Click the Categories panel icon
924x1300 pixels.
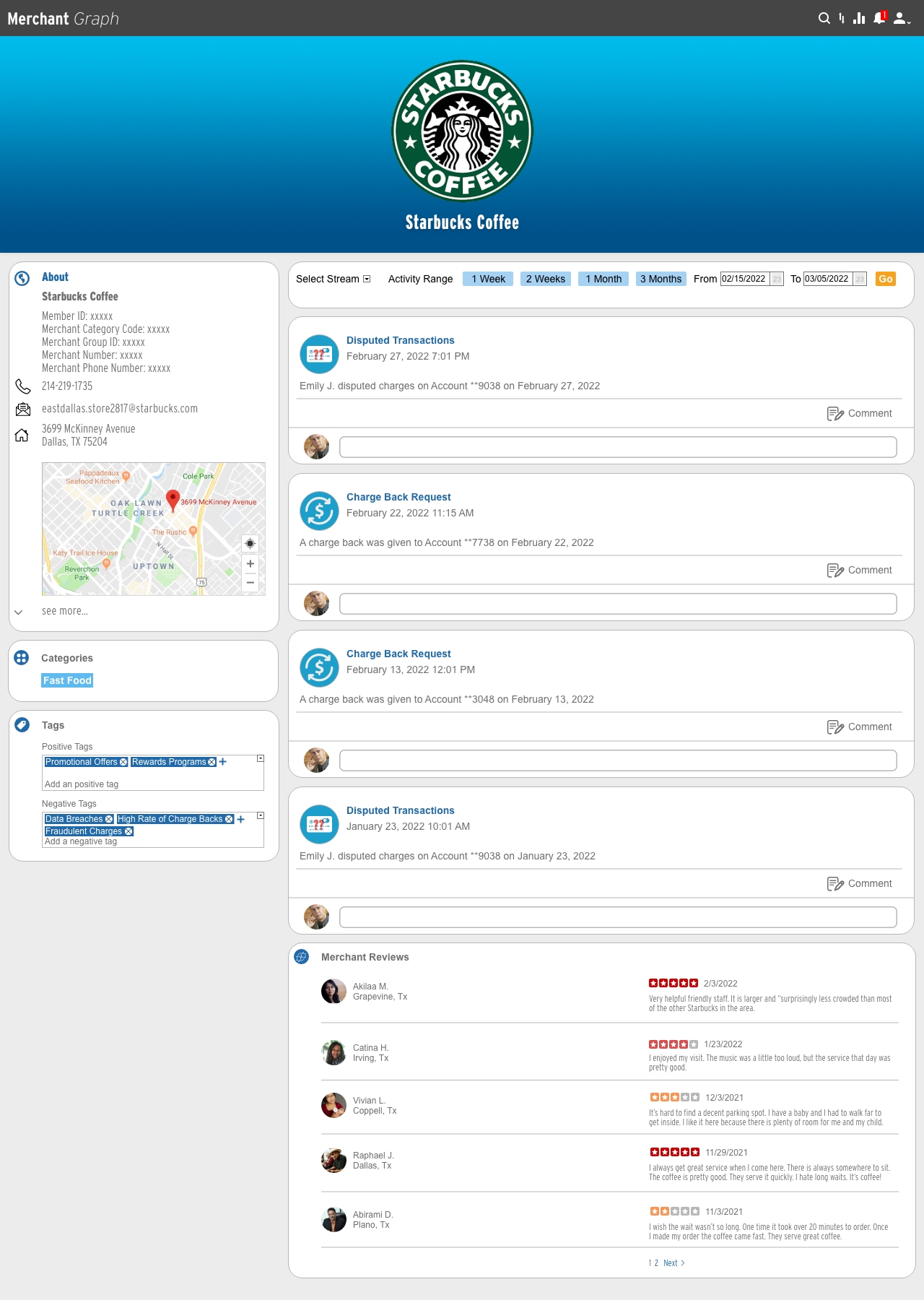[22, 657]
